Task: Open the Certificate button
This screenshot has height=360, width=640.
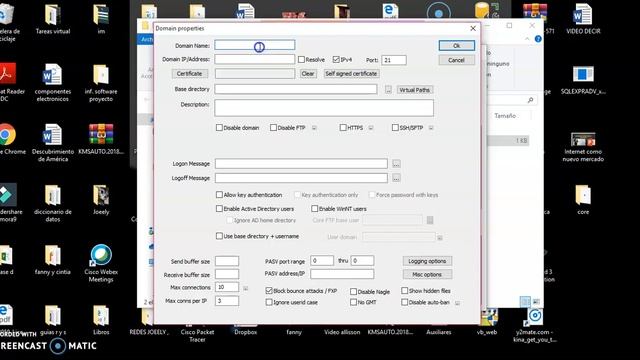Action: [x=189, y=73]
